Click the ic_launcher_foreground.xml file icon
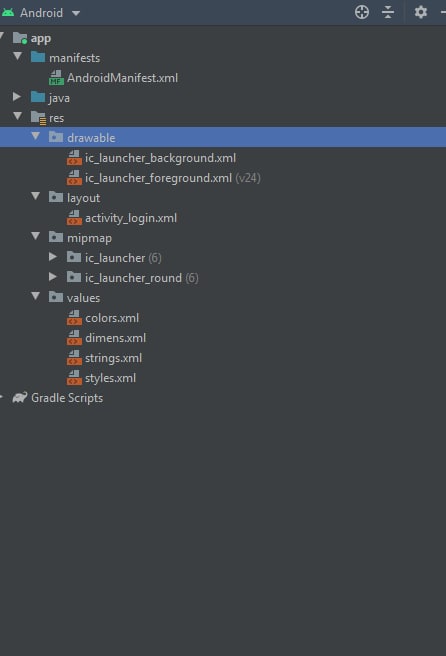 [x=74, y=178]
